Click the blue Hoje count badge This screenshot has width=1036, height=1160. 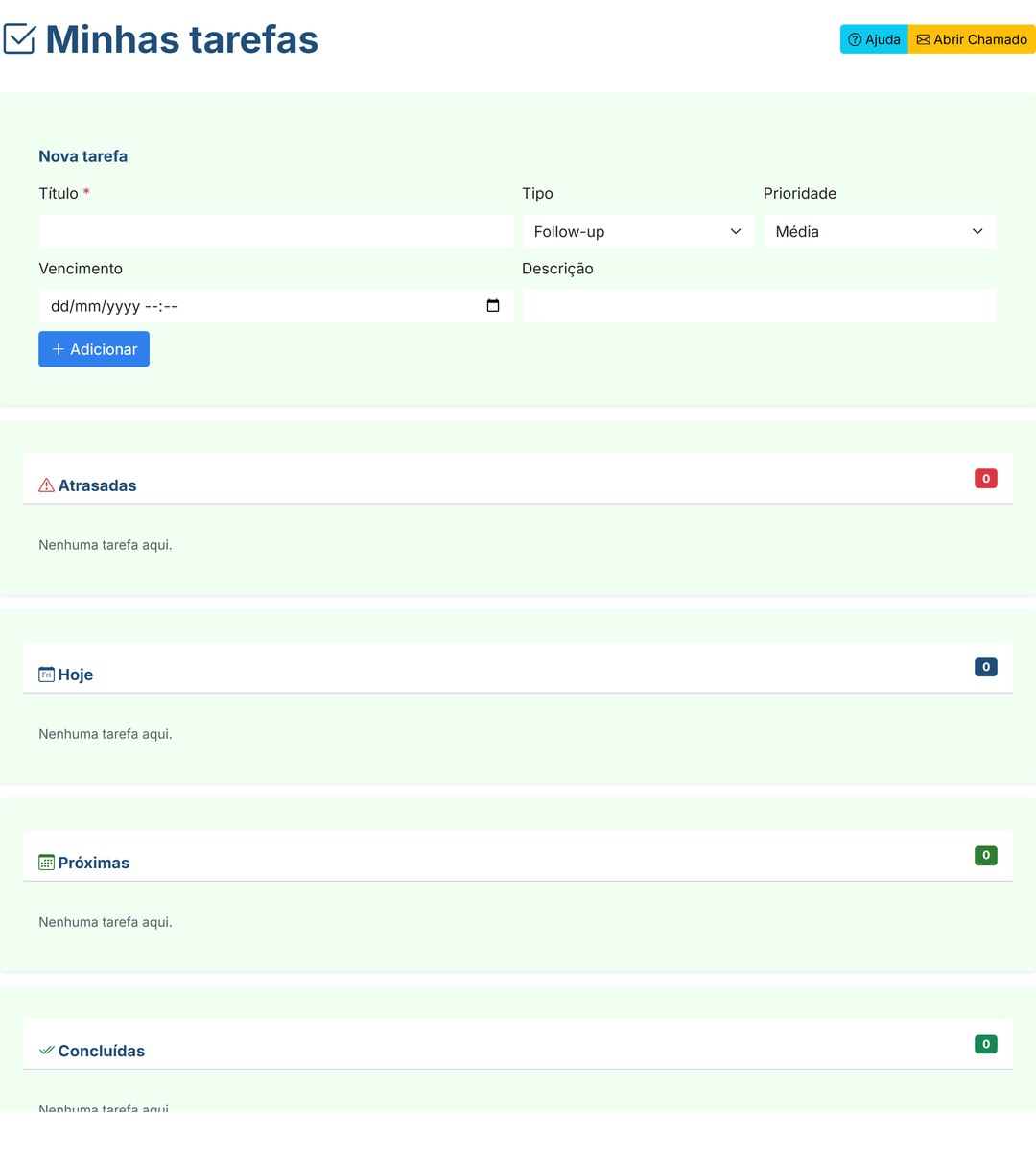pyautogui.click(x=986, y=667)
